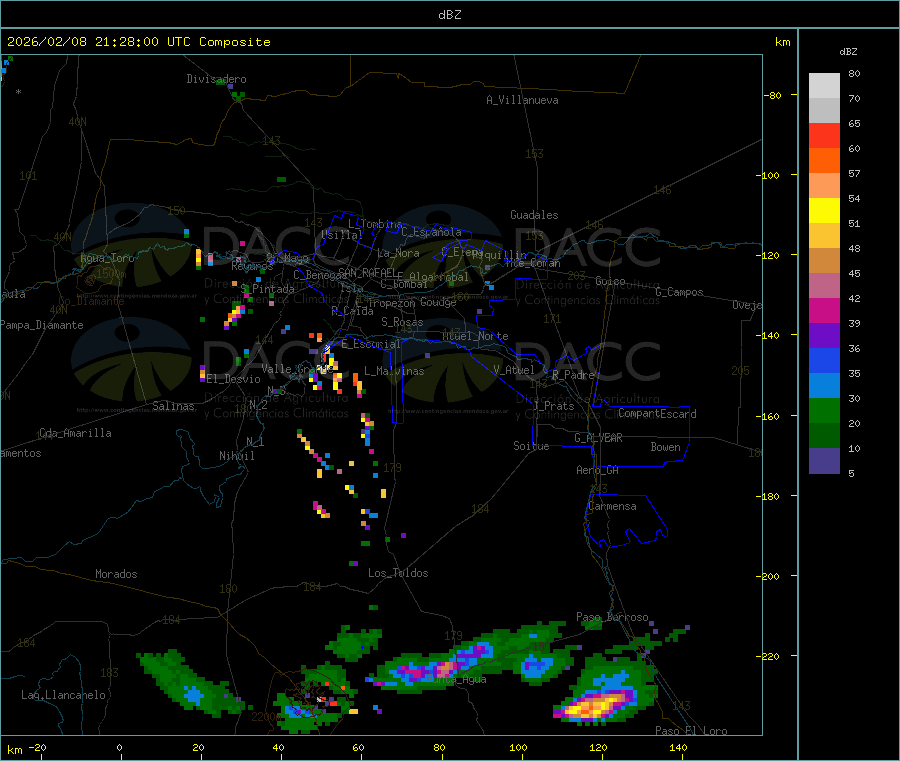Click the Los_Toldos map label
Image resolution: width=900 pixels, height=761 pixels.
pos(398,573)
